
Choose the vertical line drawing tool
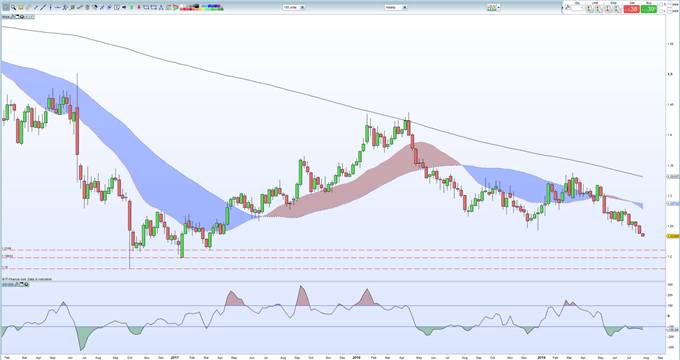50,7
